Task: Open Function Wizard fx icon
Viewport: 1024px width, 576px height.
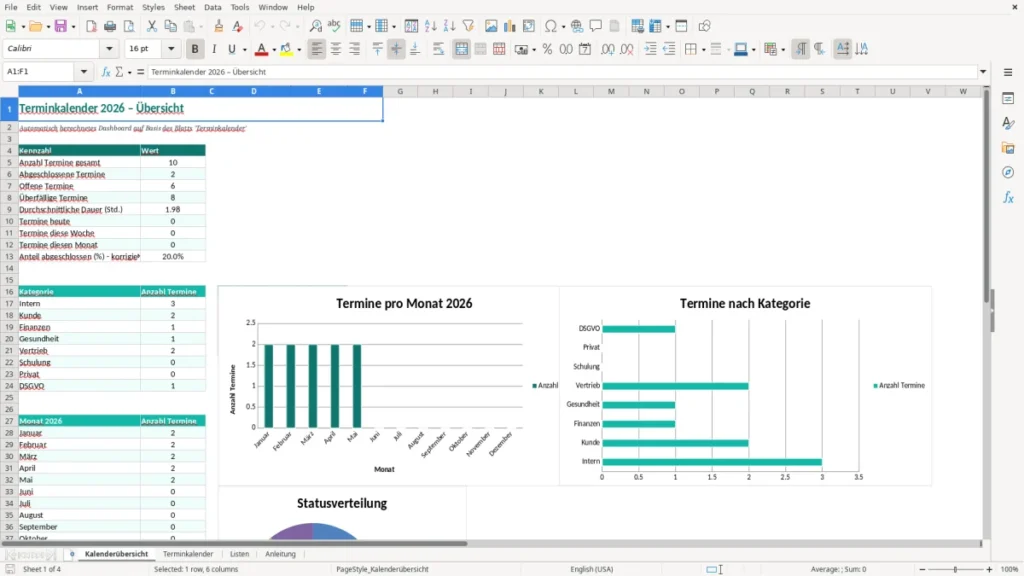Action: pos(106,72)
